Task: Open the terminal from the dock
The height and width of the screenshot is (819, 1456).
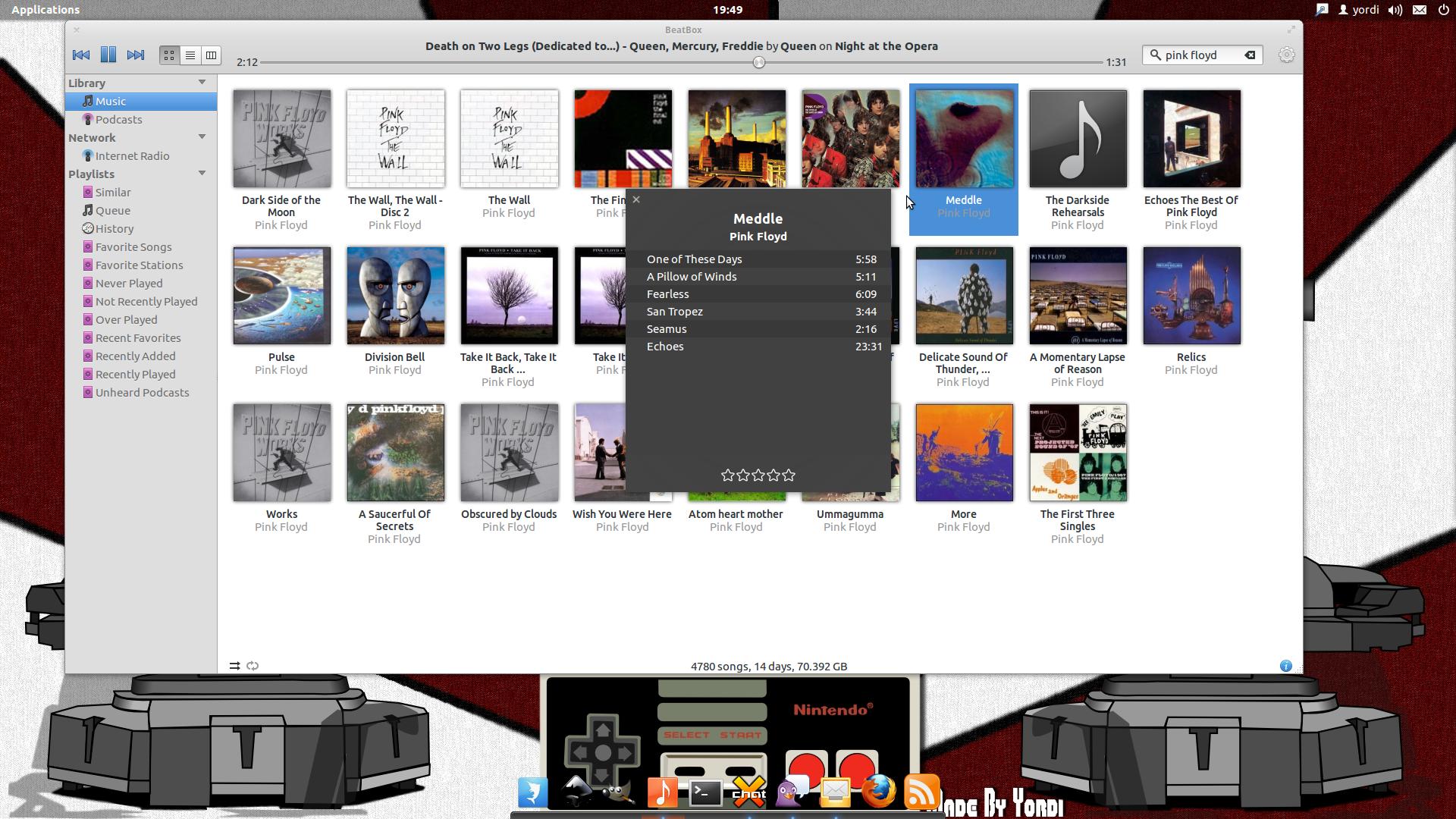Action: (705, 793)
